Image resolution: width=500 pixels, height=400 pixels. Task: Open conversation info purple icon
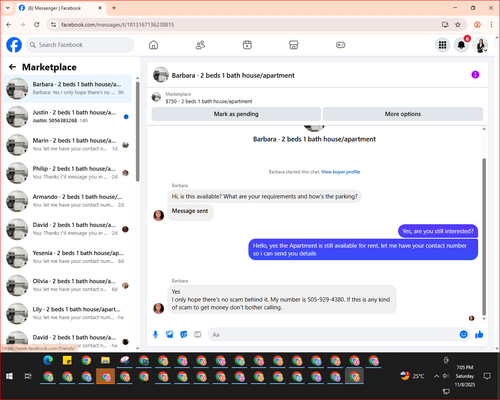click(475, 75)
